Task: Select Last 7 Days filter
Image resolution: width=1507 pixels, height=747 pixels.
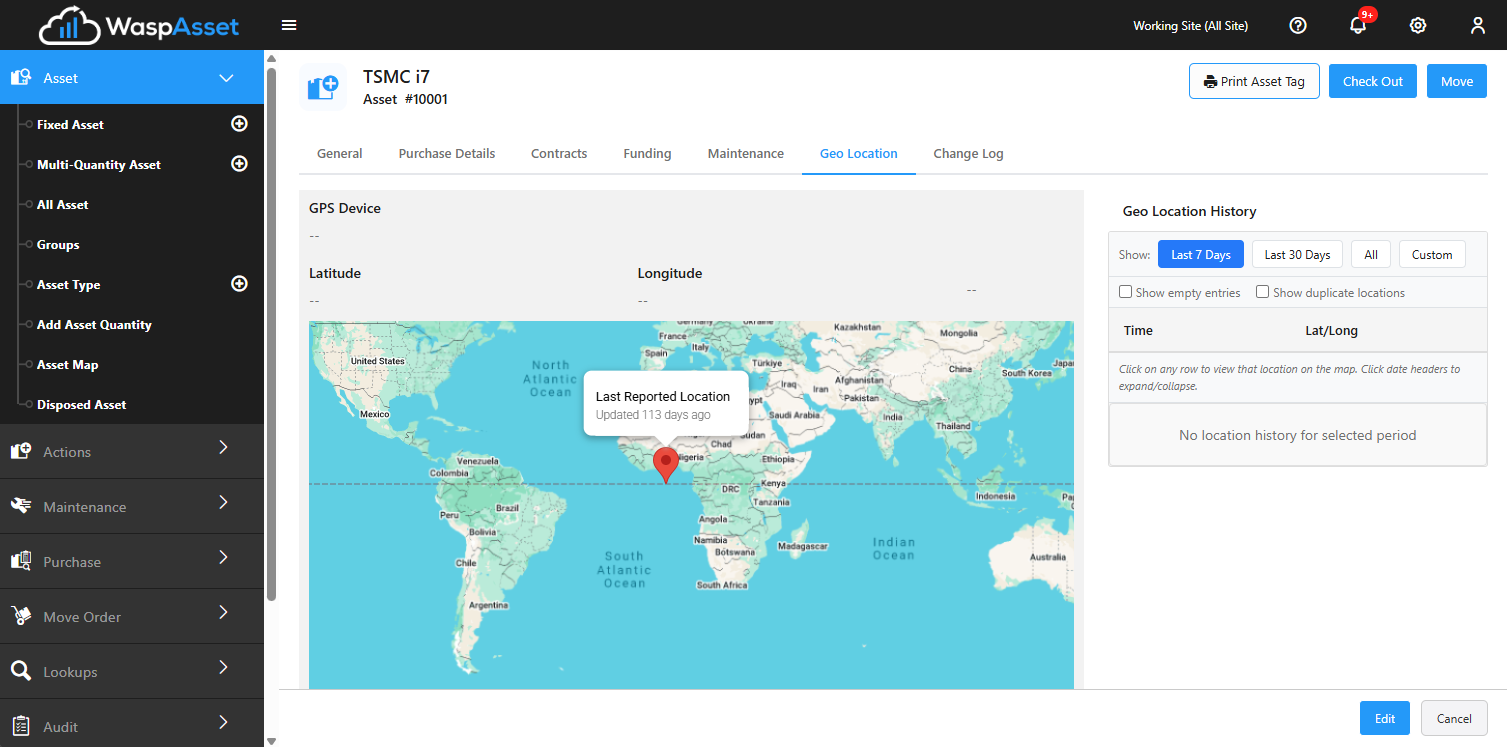Action: (x=1201, y=254)
